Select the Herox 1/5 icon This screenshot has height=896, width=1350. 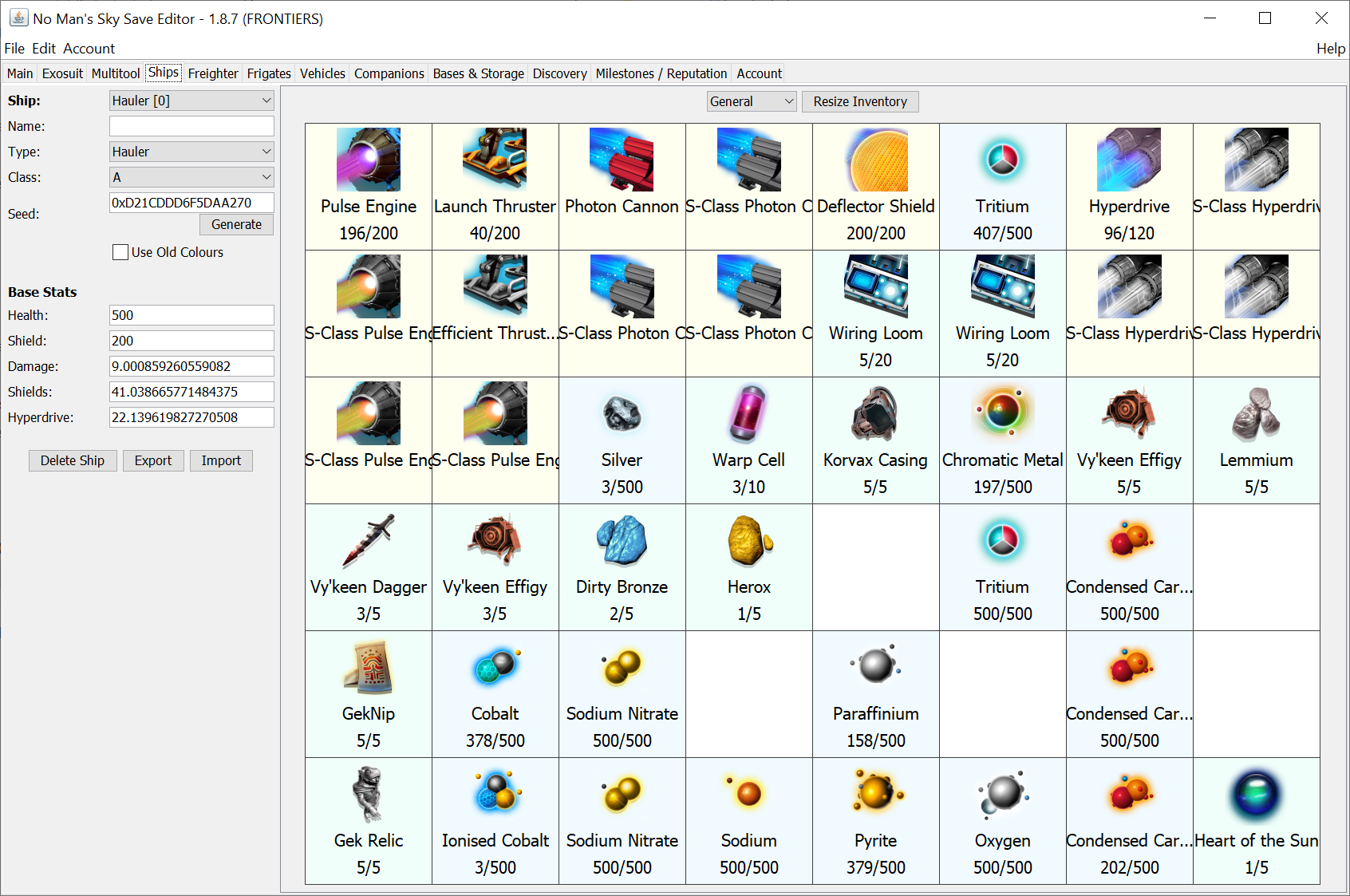748,540
